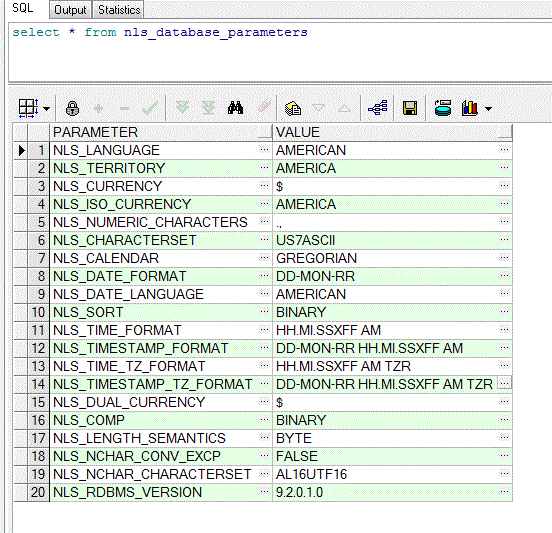552x533 pixels.
Task: Switch to the Statistics tab
Action: pos(119,10)
